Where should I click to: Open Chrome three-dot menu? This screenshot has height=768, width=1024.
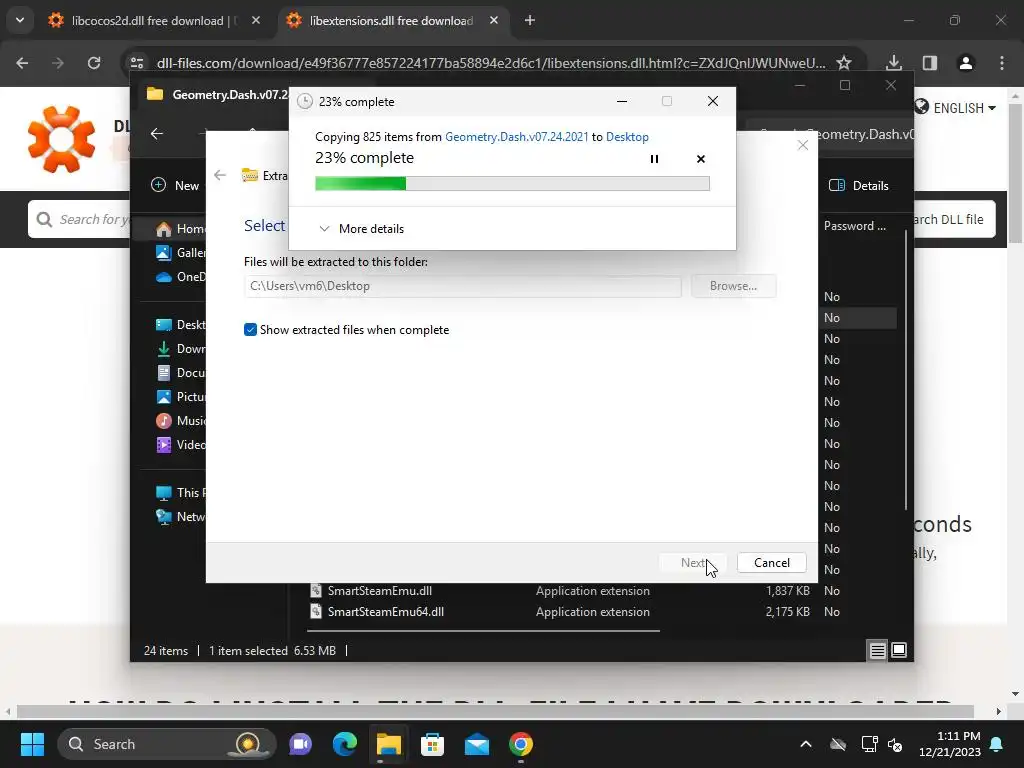(x=1002, y=63)
